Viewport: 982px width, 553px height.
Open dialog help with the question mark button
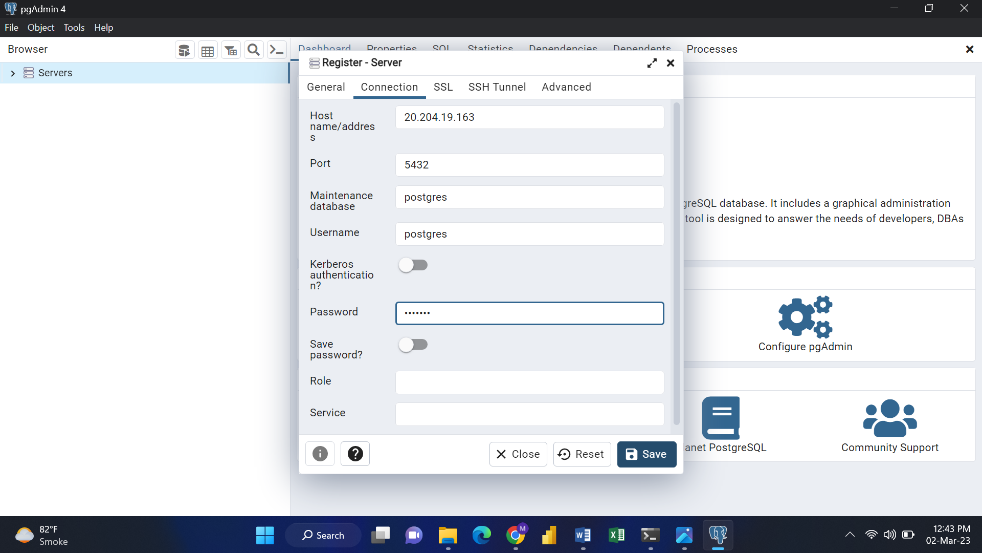(355, 453)
